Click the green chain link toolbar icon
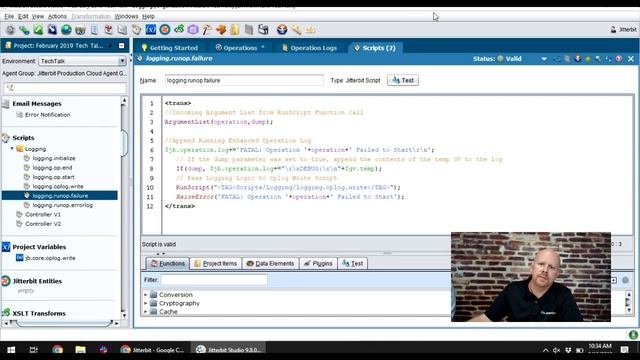Viewport: 640px width, 360px height. (x=24, y=30)
